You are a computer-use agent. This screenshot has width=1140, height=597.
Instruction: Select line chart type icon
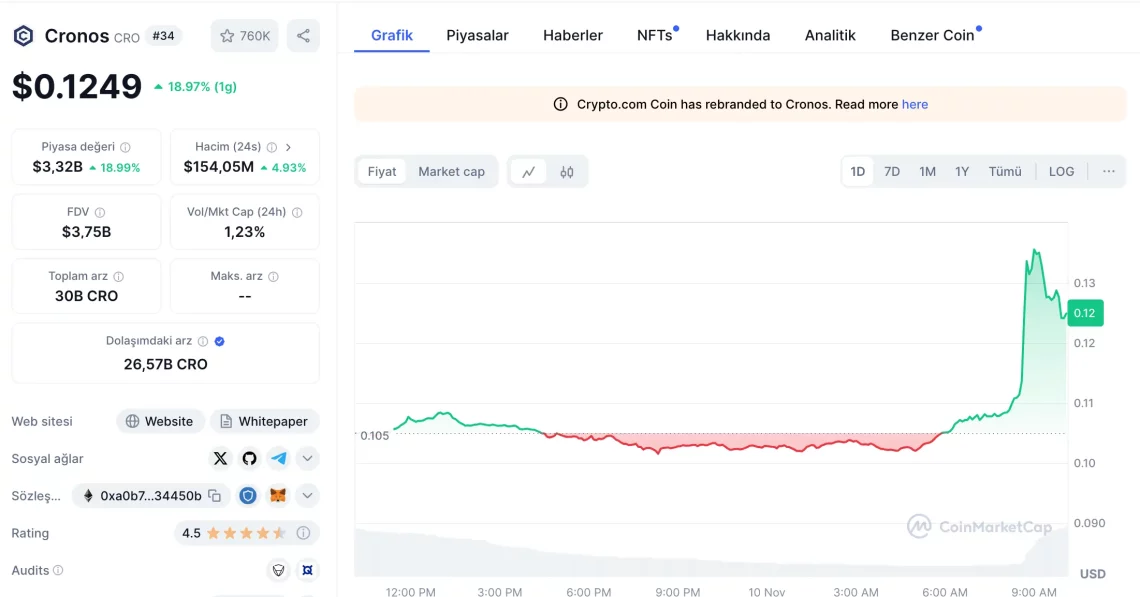pyautogui.click(x=529, y=172)
